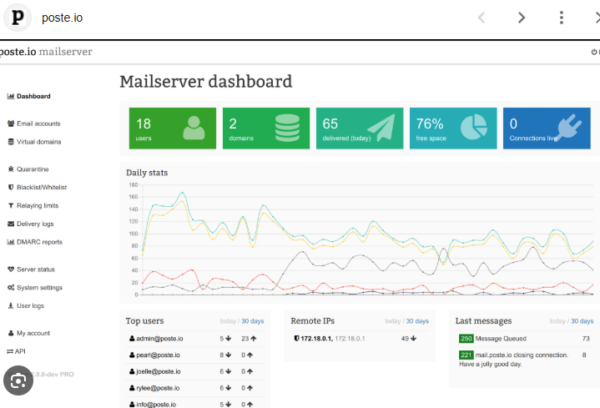Open My account link
The image size is (600, 408).
33,333
